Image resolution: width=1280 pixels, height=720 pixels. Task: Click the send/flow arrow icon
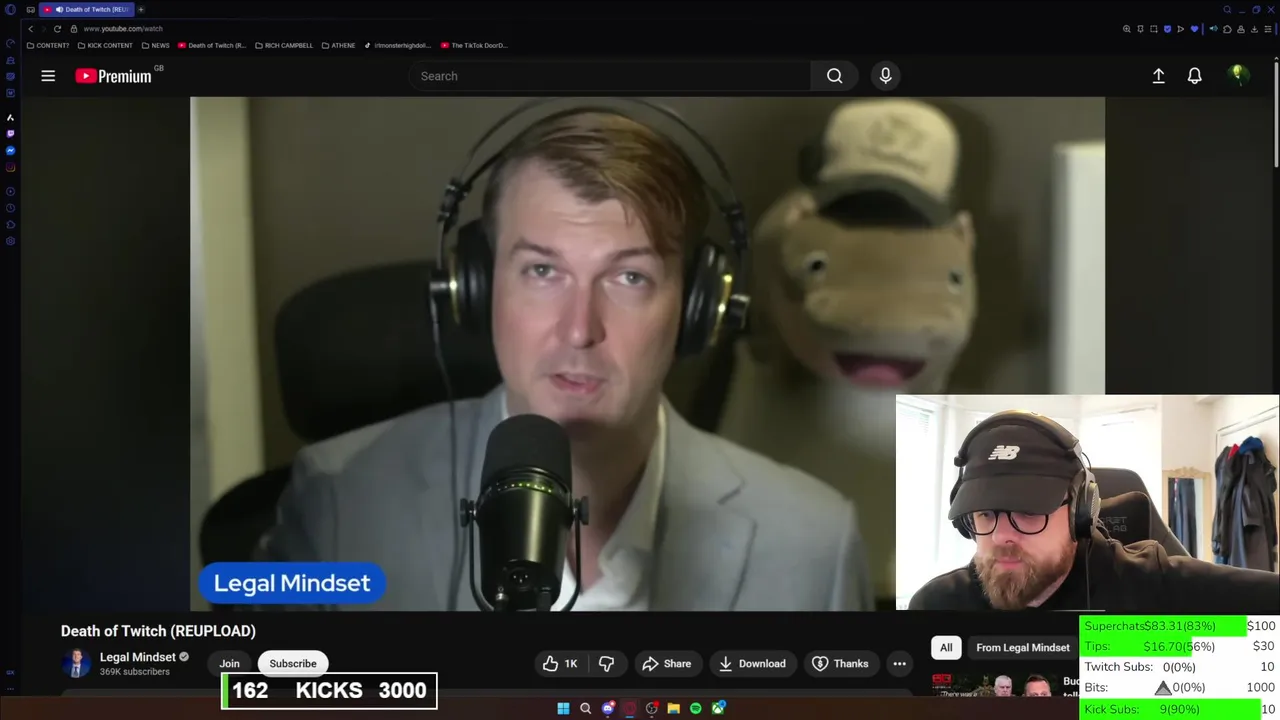click(1180, 29)
